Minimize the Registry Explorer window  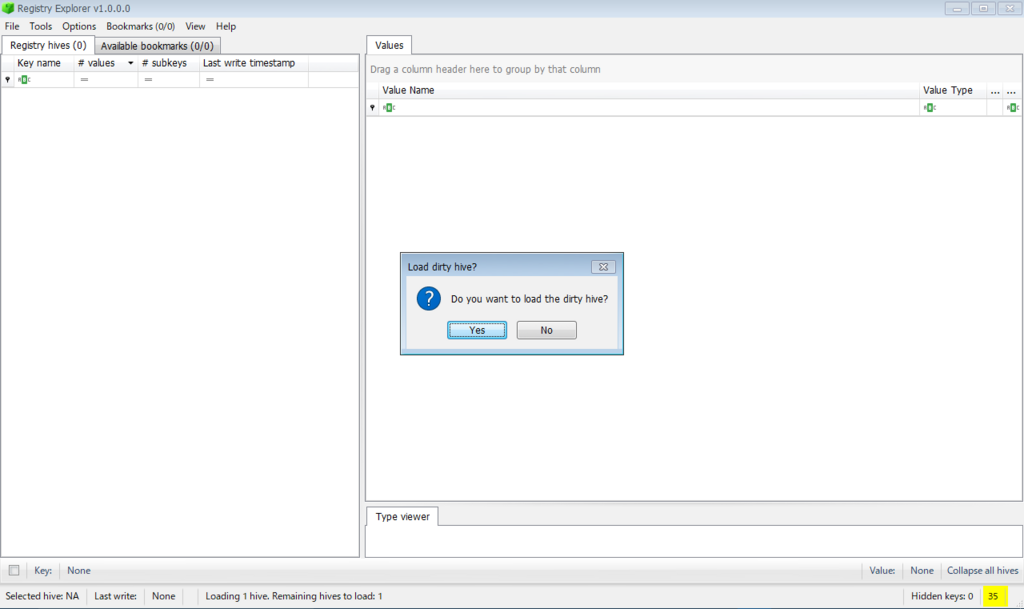coord(957,8)
